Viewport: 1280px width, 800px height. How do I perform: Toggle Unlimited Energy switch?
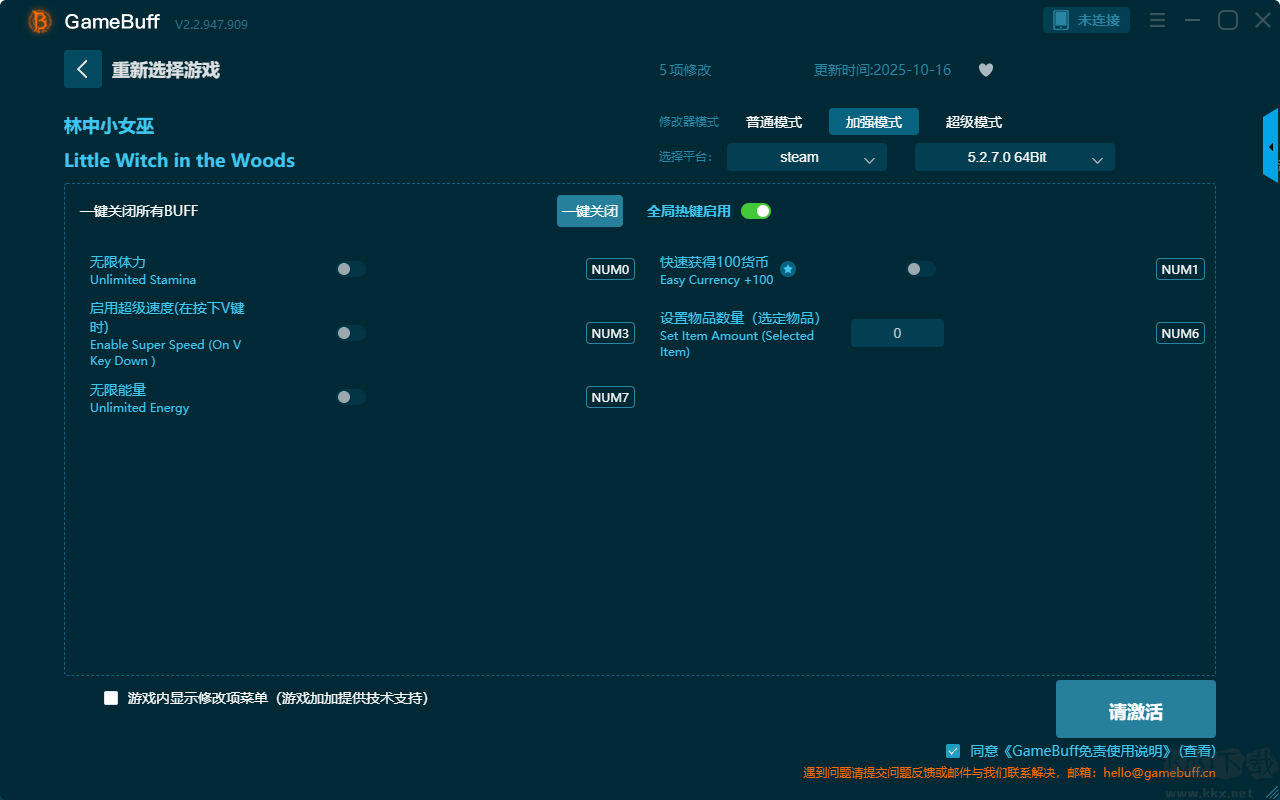point(351,397)
